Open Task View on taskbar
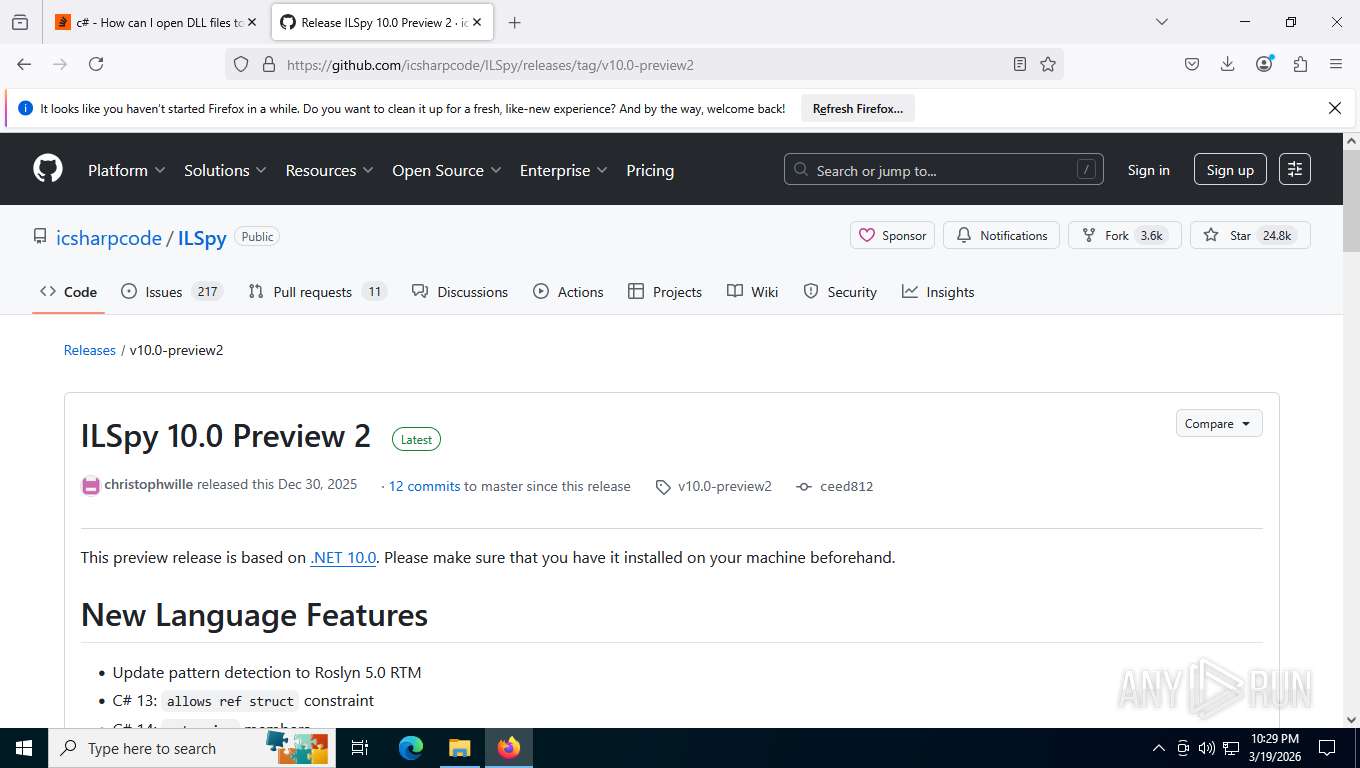The height and width of the screenshot is (768, 1360). click(360, 748)
